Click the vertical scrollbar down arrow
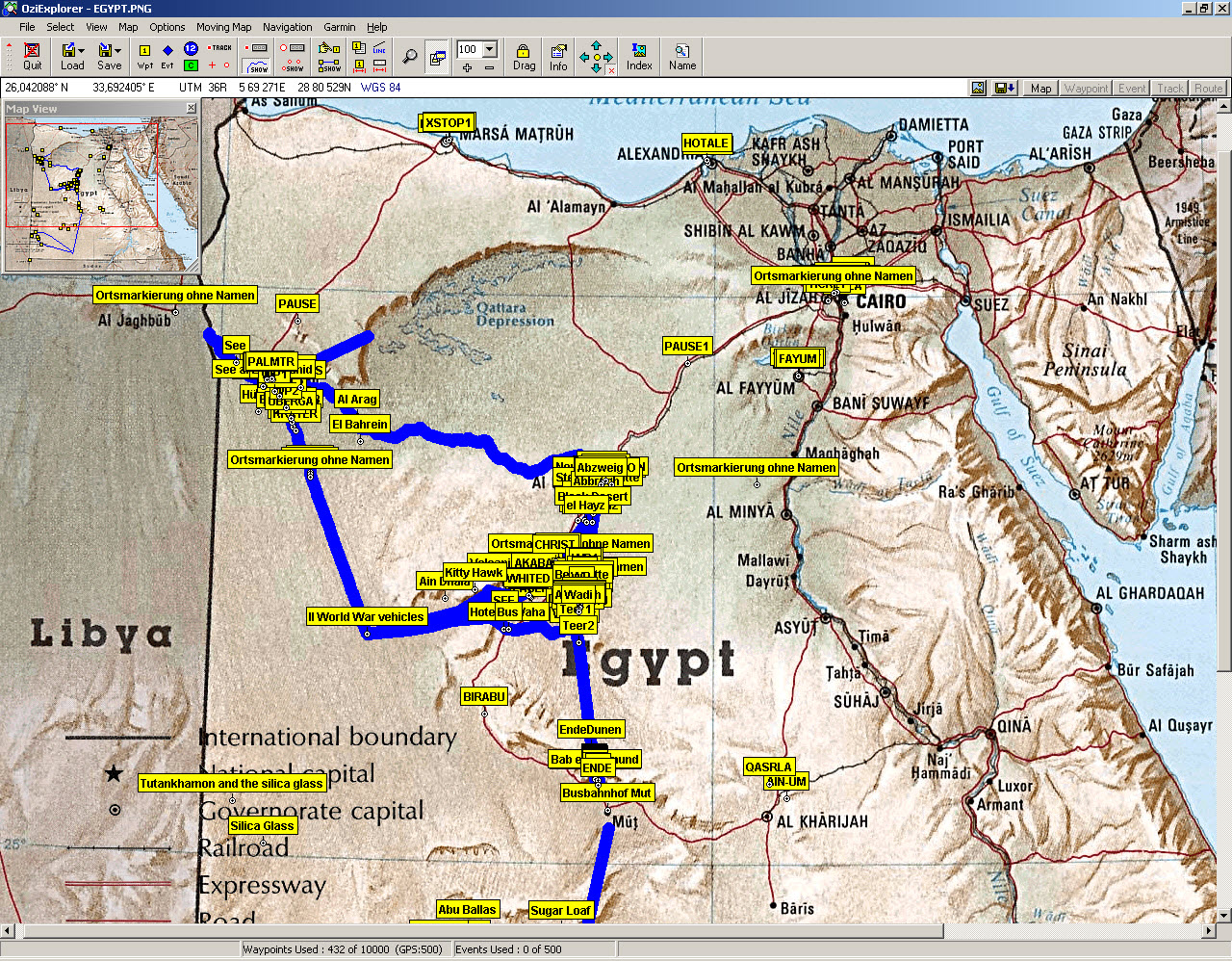Viewport: 1232px width, 961px height. point(1224,916)
